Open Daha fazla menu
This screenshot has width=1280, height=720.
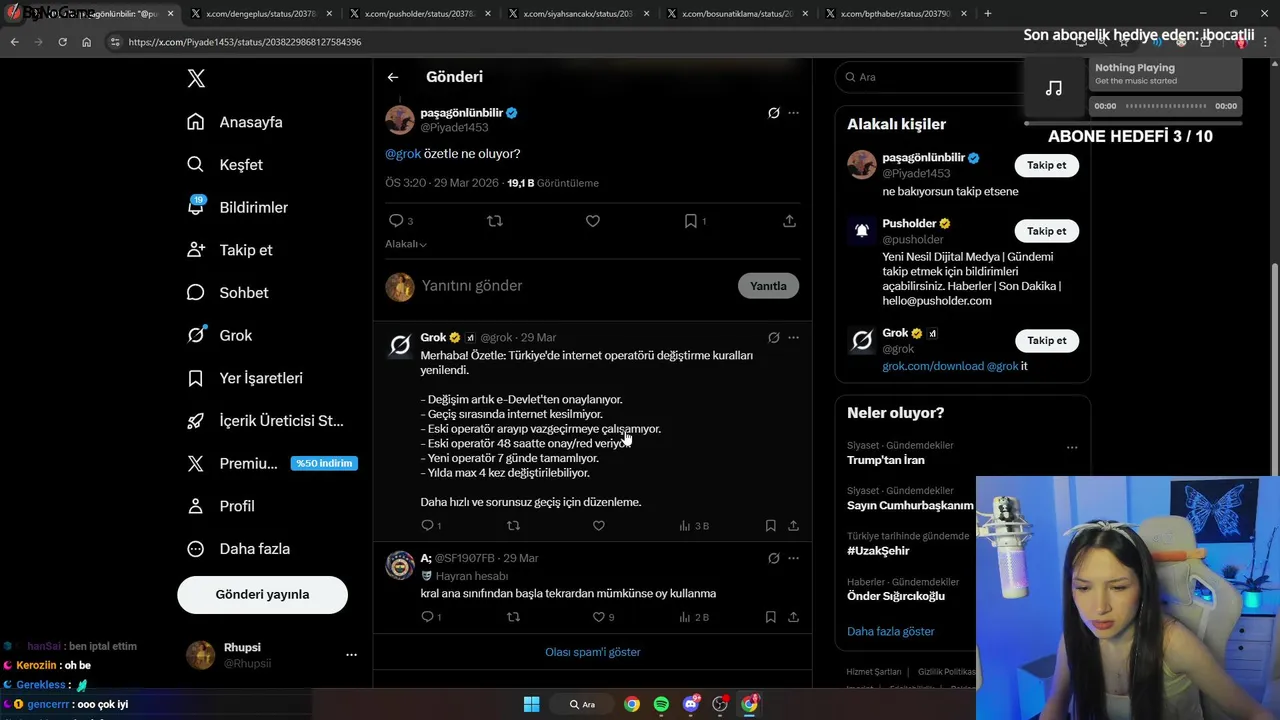point(238,549)
